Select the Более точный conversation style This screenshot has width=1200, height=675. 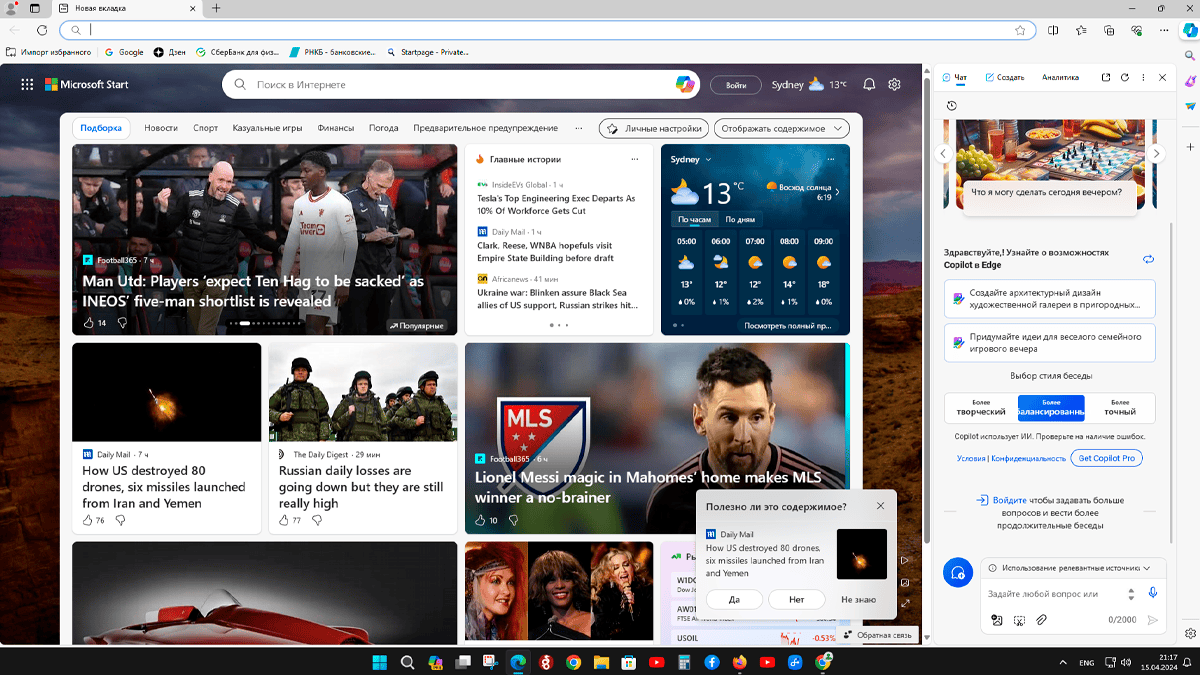coord(1120,407)
